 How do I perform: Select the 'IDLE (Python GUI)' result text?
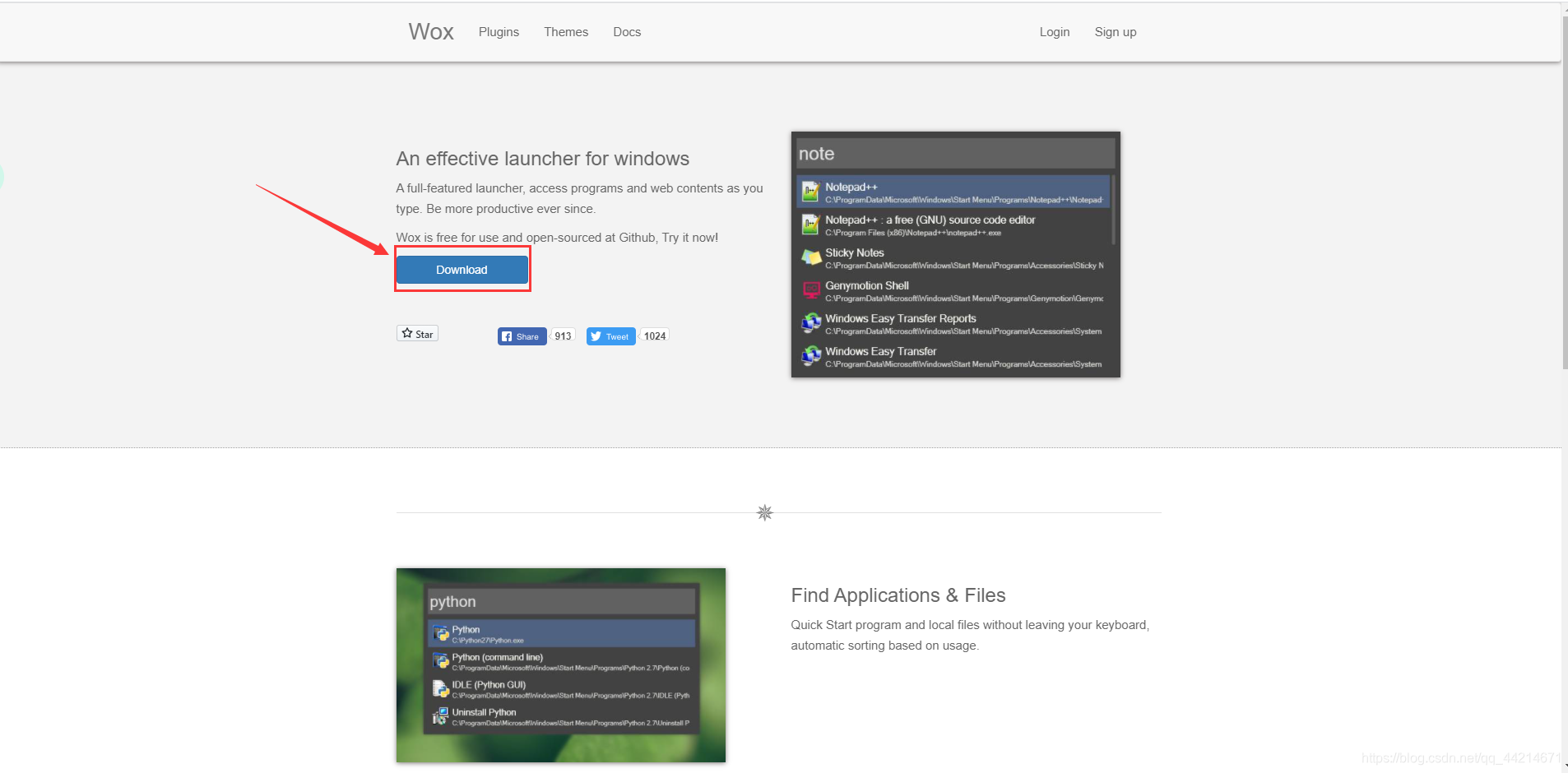(x=488, y=685)
